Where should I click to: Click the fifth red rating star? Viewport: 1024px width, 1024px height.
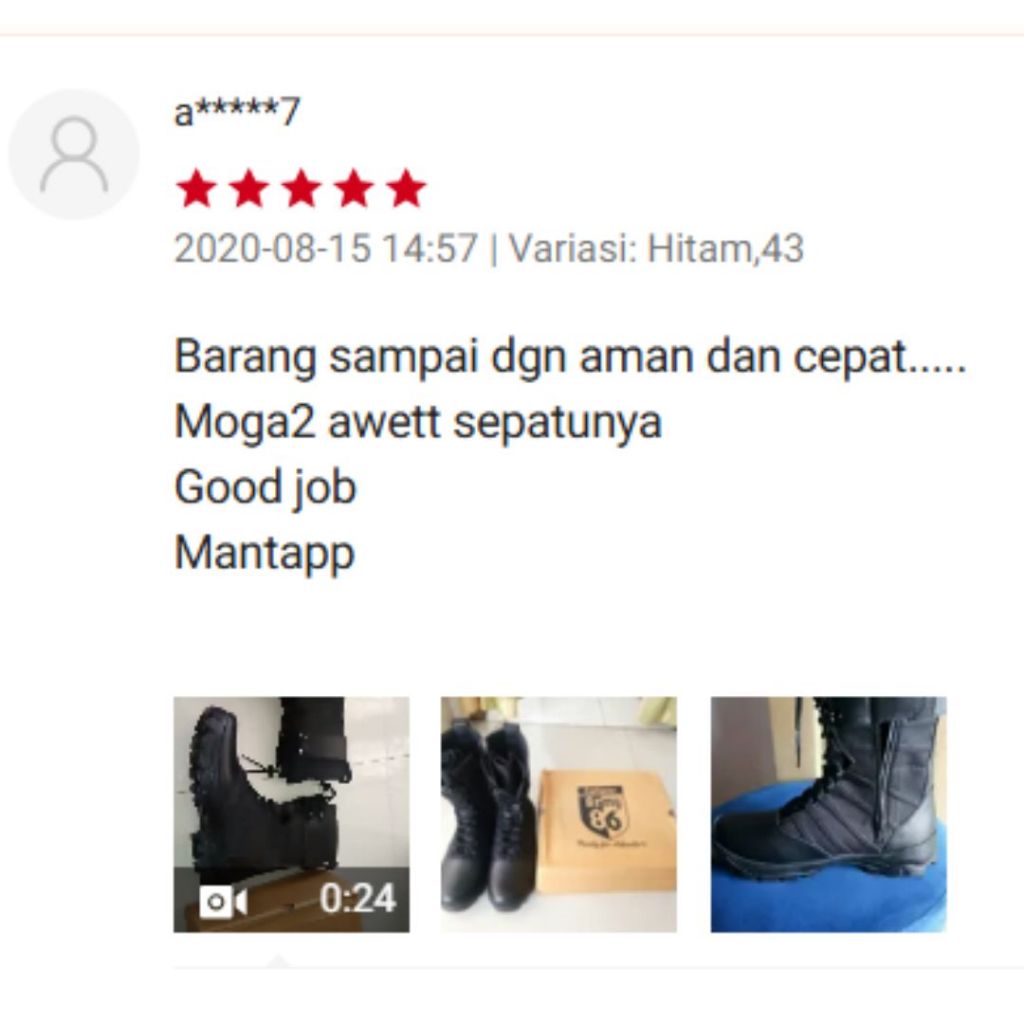tap(406, 189)
